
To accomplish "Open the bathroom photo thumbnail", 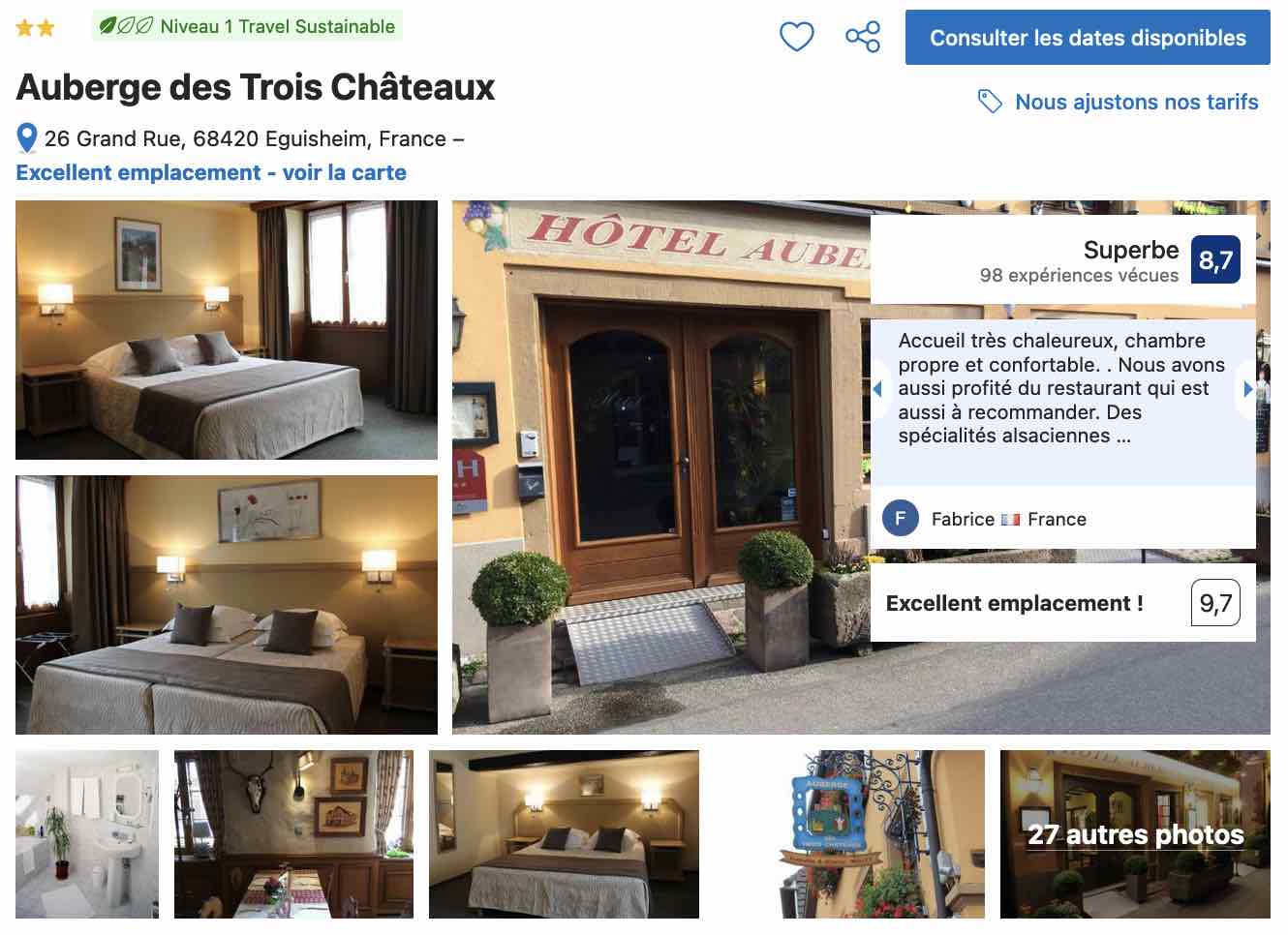I will click(87, 834).
